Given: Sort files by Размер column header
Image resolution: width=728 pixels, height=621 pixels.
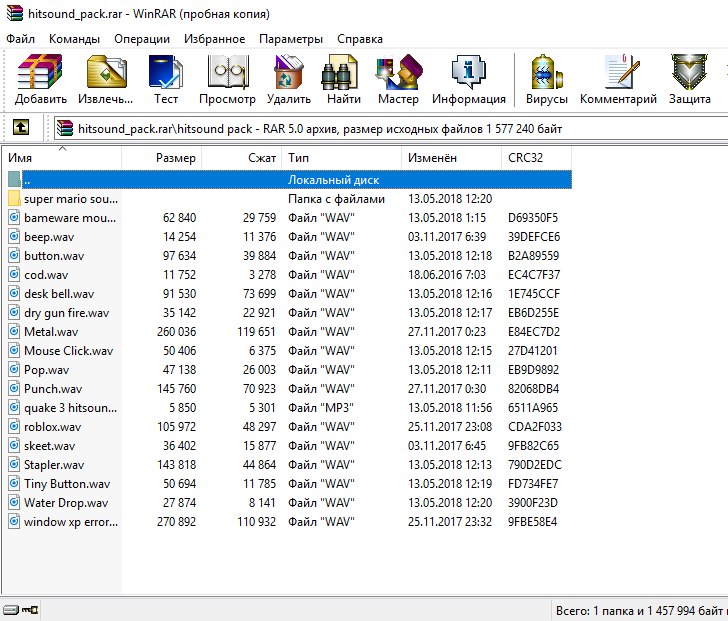Looking at the screenshot, I should click(162, 158).
